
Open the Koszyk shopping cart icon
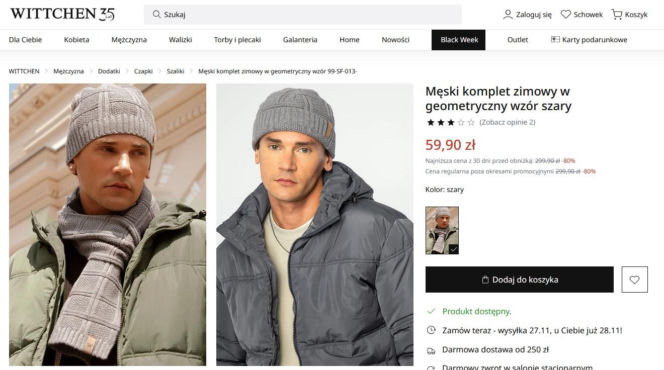coord(617,15)
